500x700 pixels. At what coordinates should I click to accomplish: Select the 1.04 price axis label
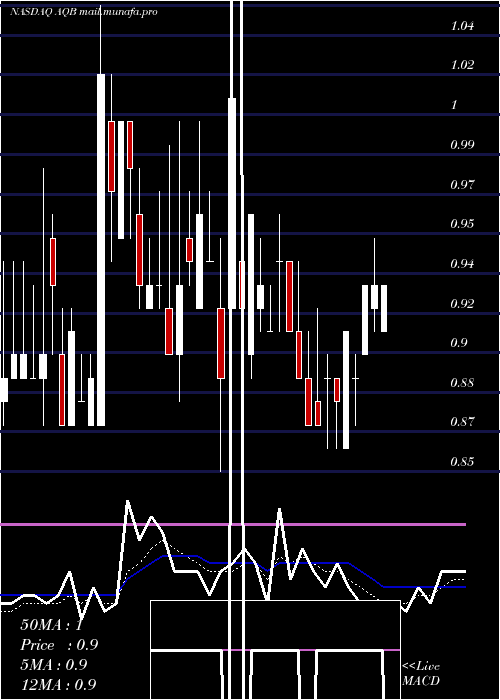(x=462, y=26)
